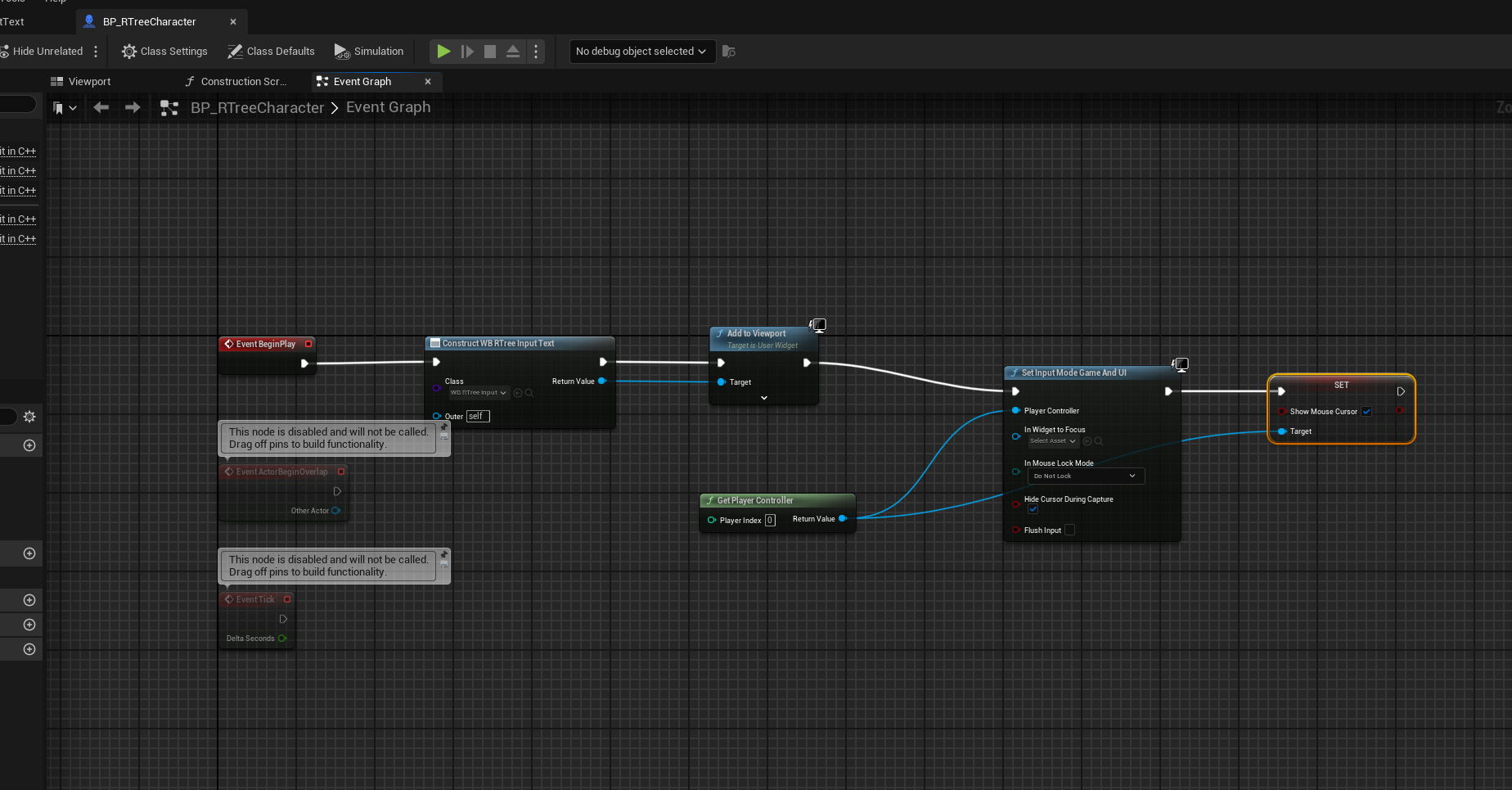Toggle Hide Unrelated nodes
The height and width of the screenshot is (790, 1512).
point(43,52)
